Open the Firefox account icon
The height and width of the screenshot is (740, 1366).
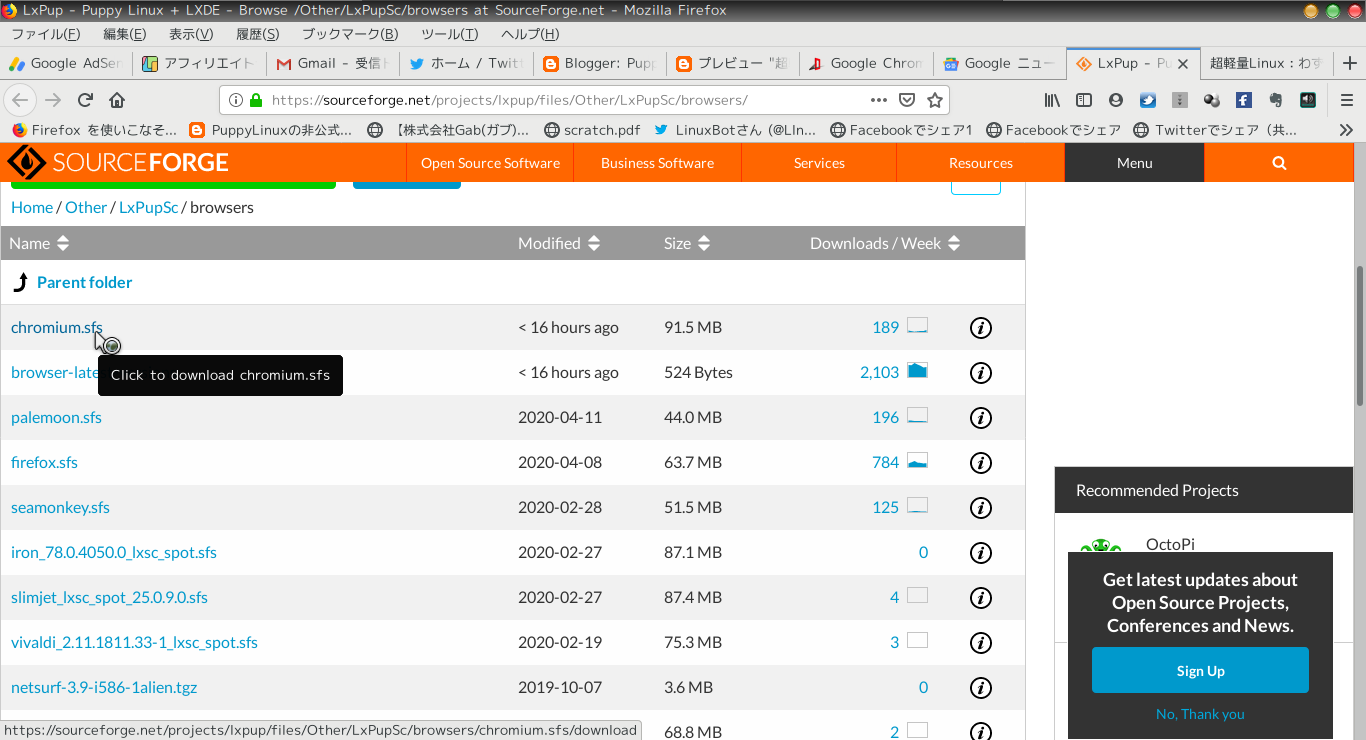pos(1116,100)
